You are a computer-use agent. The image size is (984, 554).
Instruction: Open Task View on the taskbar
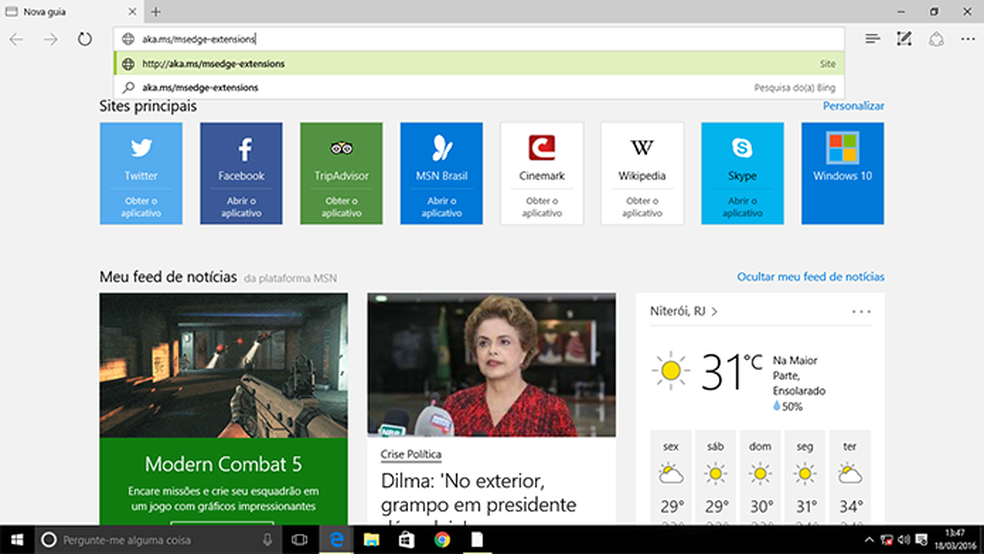pos(299,540)
